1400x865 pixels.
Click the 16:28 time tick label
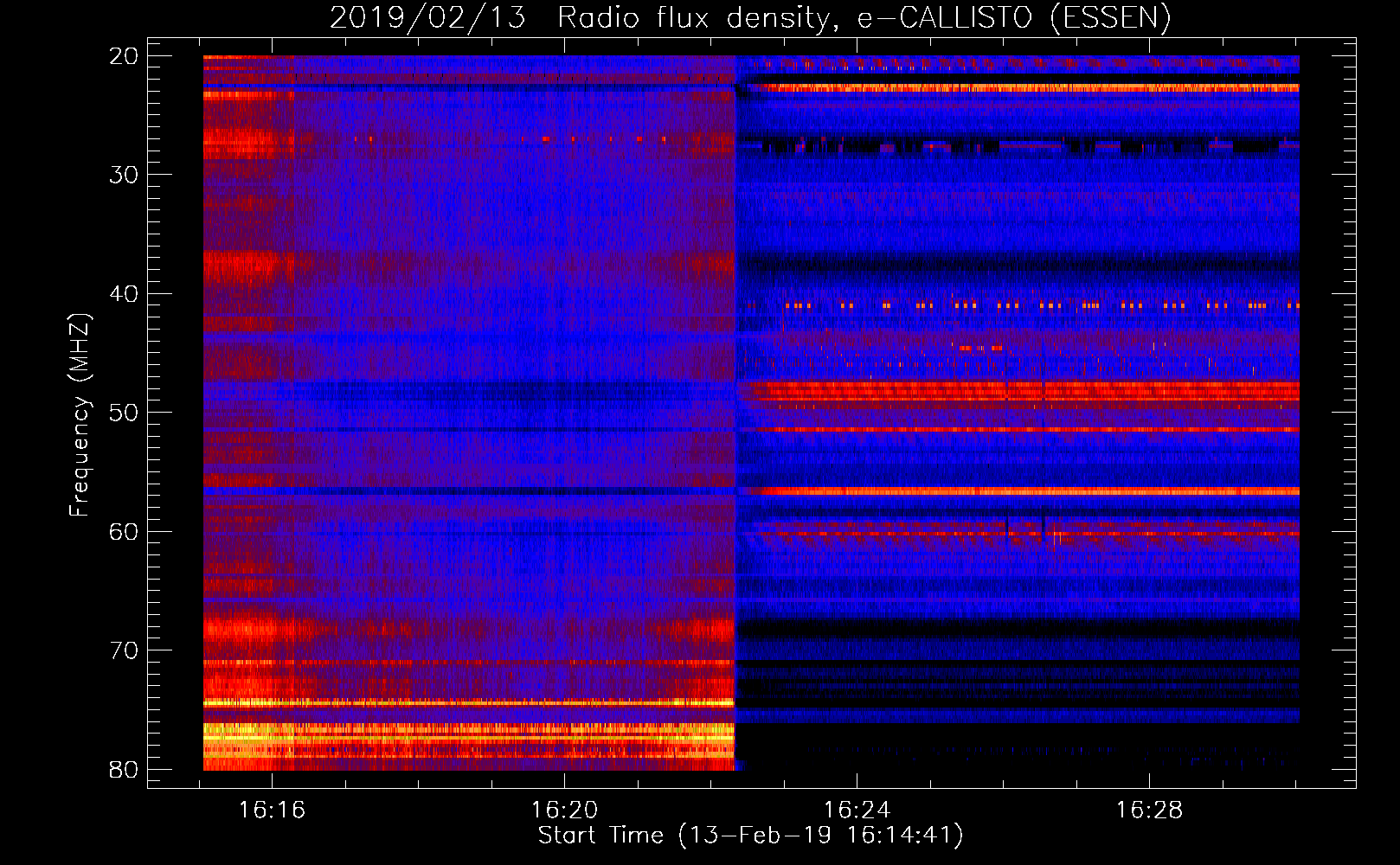(x=1149, y=811)
